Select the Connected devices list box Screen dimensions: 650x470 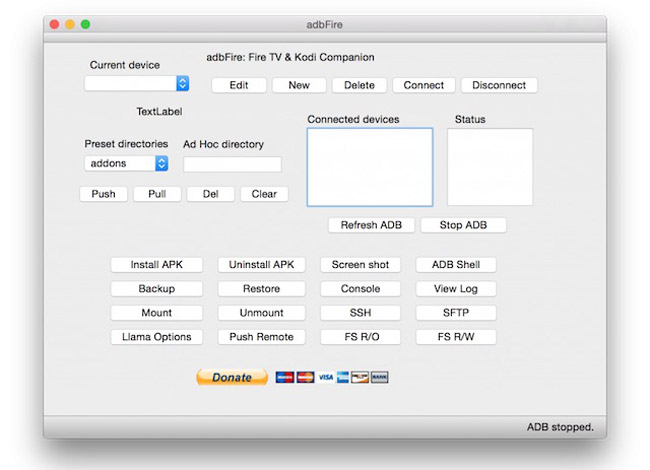[370, 167]
